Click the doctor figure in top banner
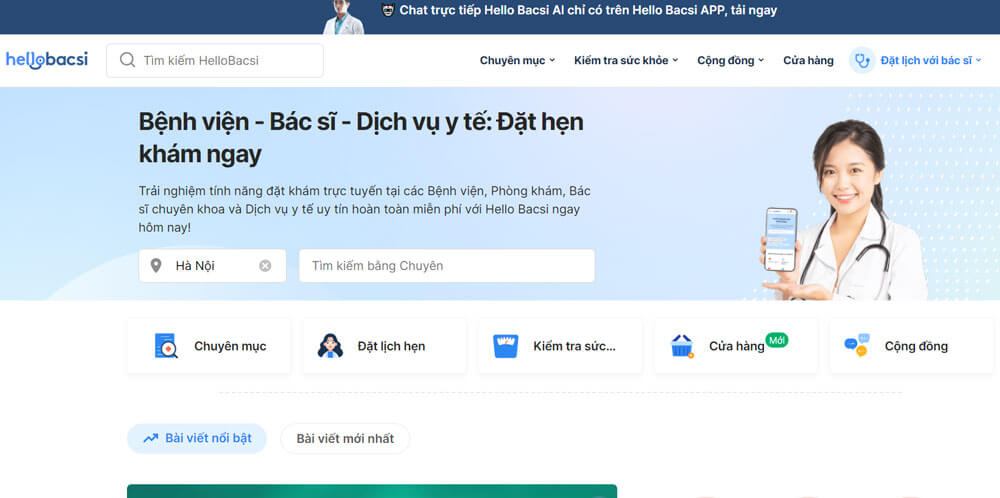The width and height of the screenshot is (1000, 498). pos(344,17)
